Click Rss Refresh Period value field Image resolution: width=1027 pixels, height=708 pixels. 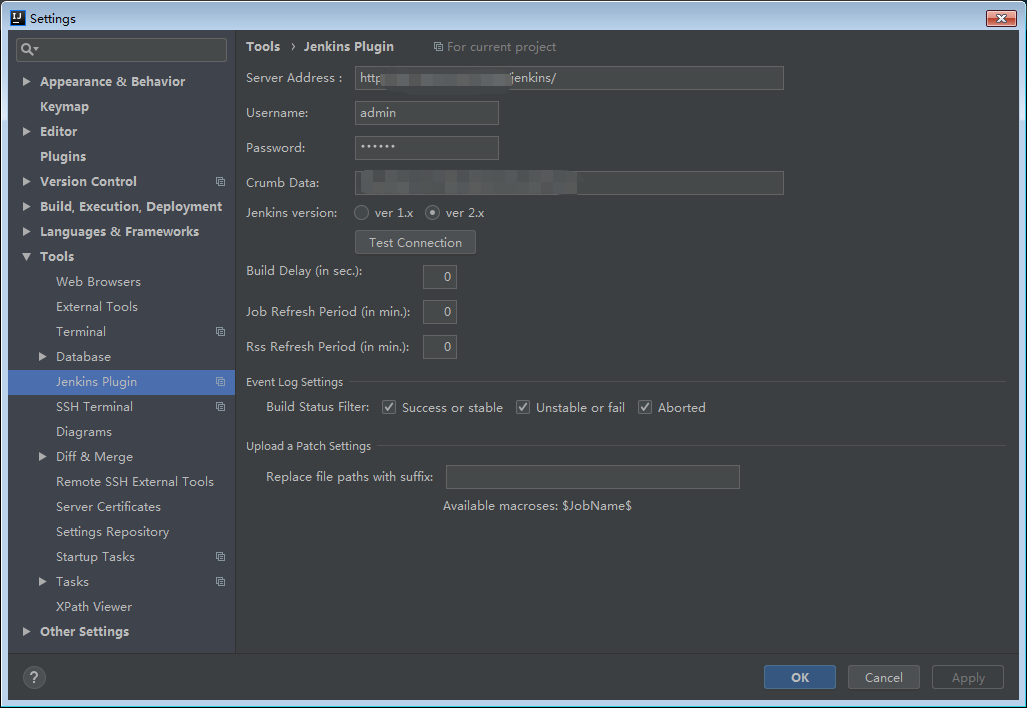point(439,347)
